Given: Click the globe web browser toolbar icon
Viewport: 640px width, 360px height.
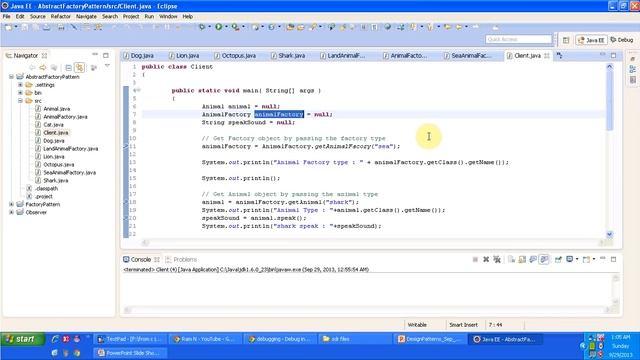Looking at the screenshot, I should (387, 27).
